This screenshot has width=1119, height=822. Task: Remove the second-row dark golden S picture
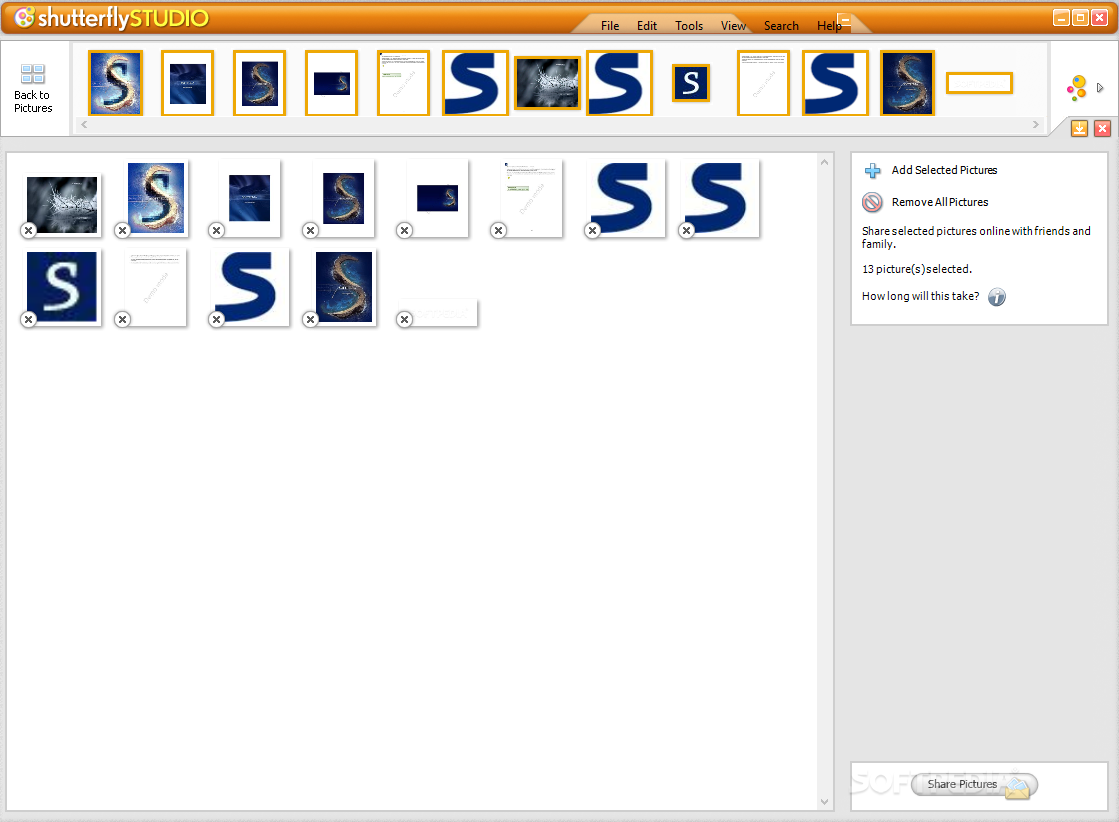tap(310, 320)
